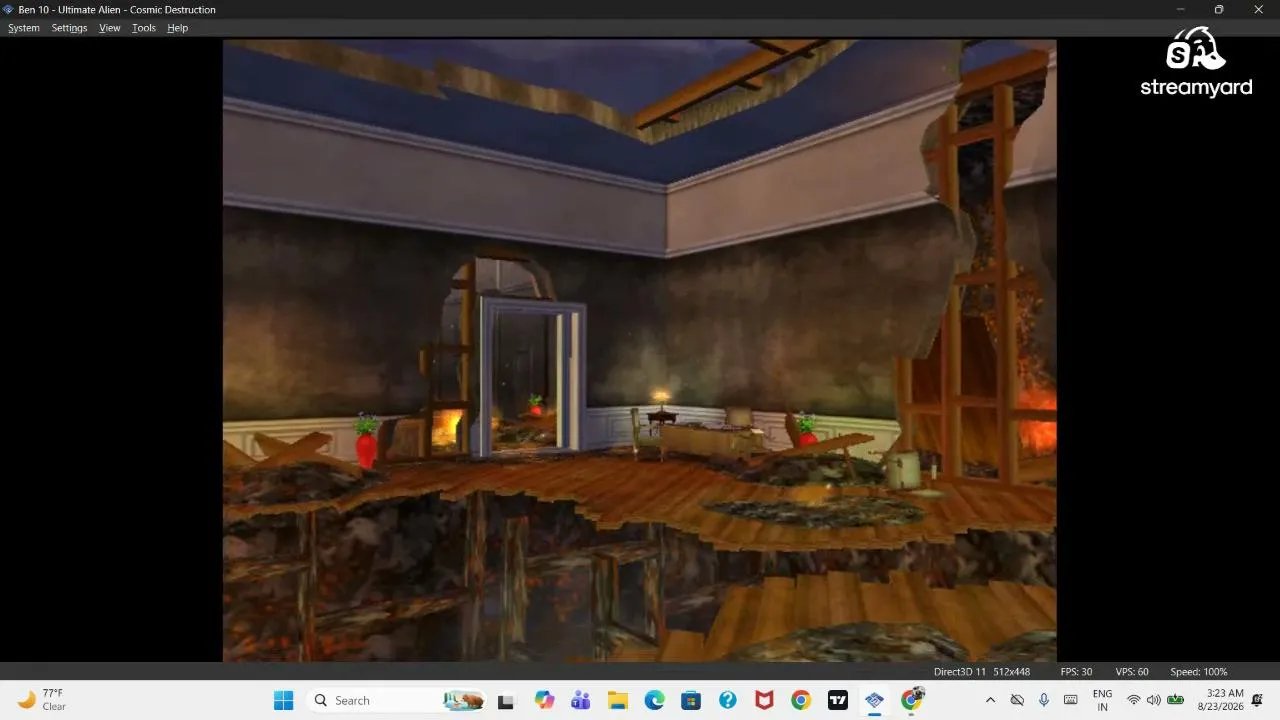Minimize the emulator window

click(1181, 9)
